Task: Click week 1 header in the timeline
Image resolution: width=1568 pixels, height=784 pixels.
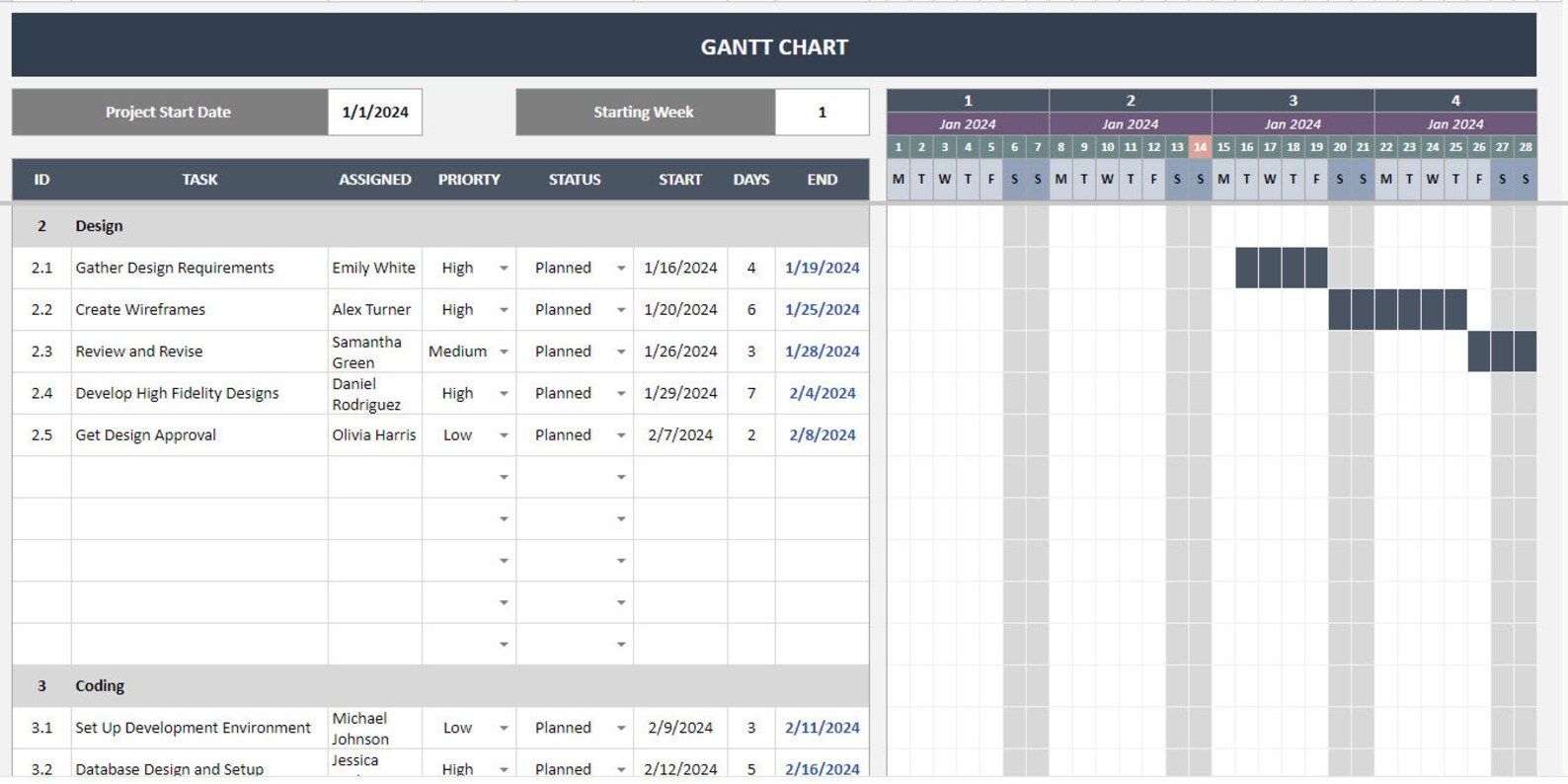Action: (968, 101)
